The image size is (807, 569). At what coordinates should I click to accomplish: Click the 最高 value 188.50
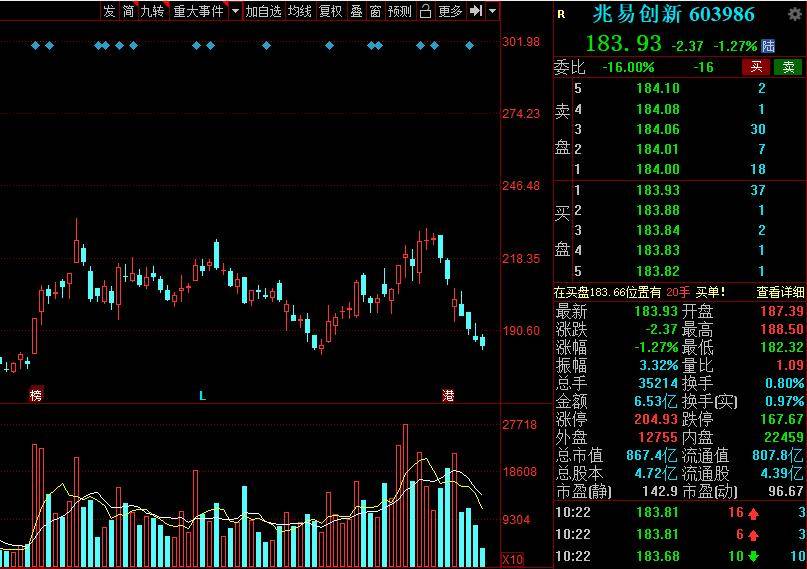pyautogui.click(x=782, y=329)
